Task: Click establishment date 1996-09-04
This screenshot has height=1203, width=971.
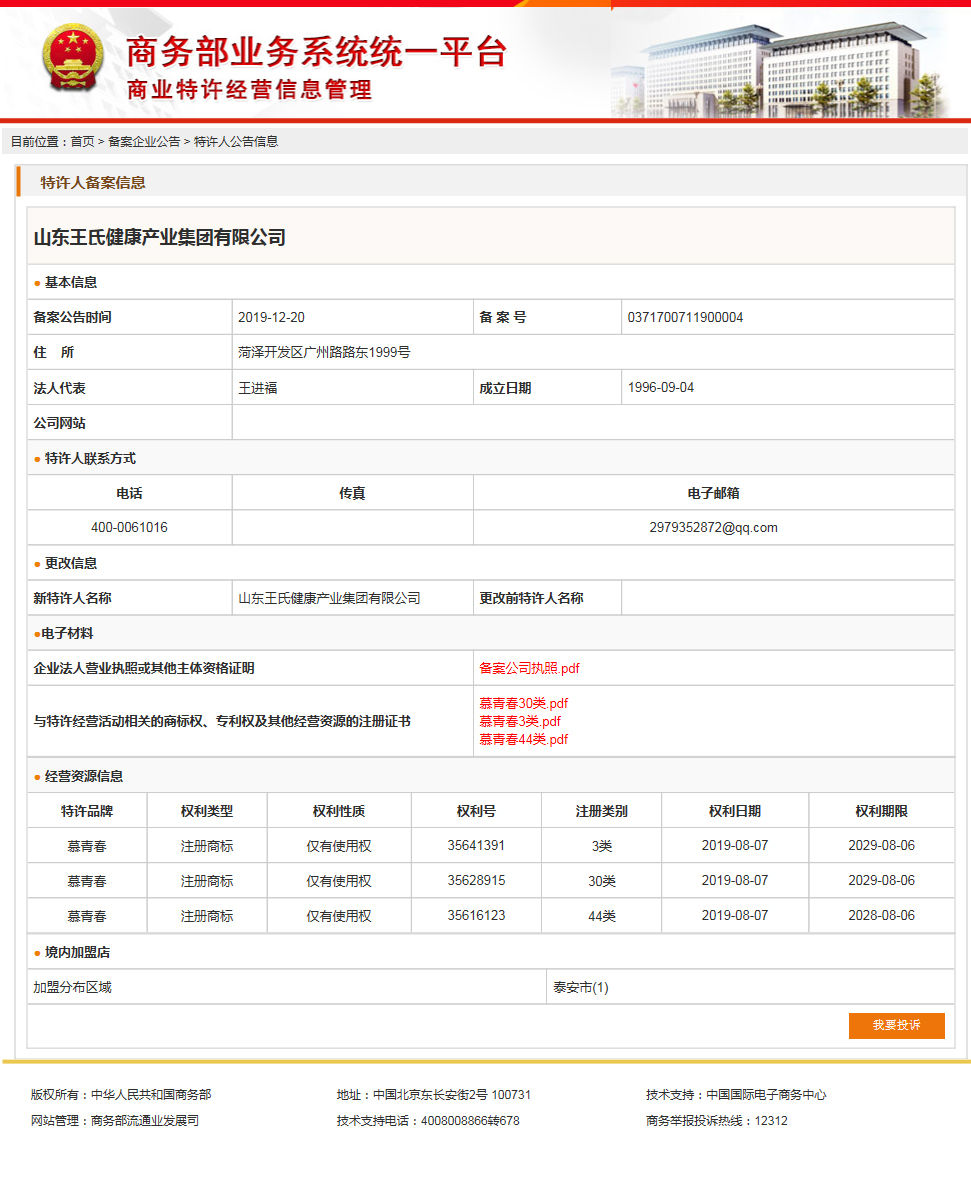Action: [x=660, y=387]
